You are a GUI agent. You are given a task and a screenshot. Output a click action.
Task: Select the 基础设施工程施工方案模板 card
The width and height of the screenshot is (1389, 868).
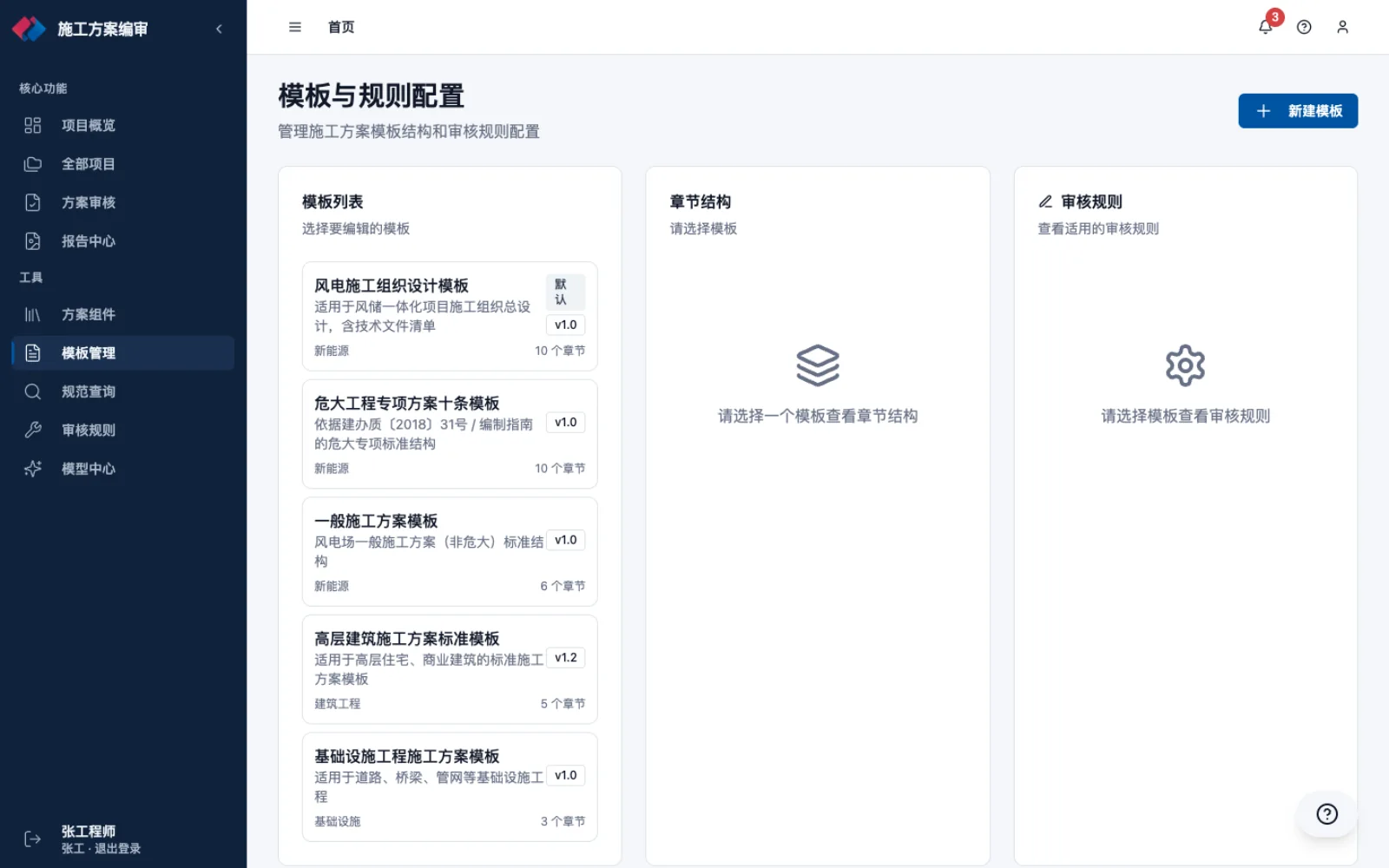point(450,786)
